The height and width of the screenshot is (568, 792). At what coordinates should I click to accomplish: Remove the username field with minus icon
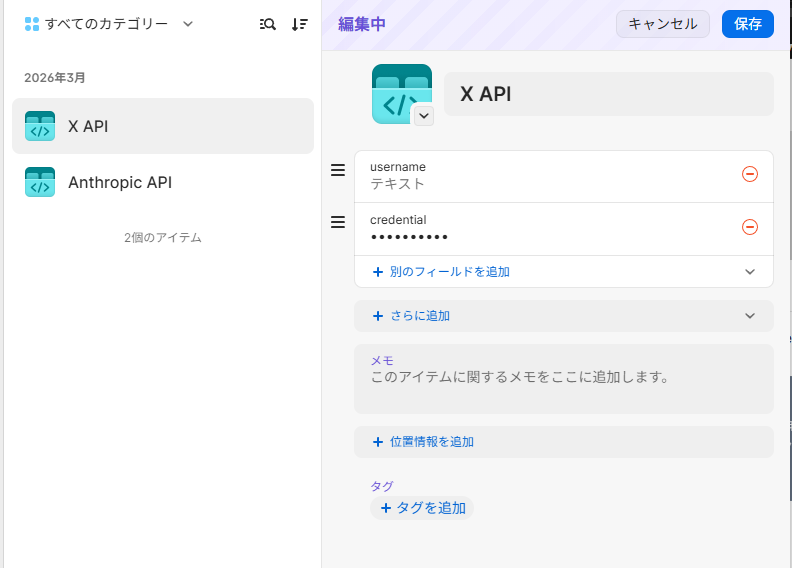point(750,174)
